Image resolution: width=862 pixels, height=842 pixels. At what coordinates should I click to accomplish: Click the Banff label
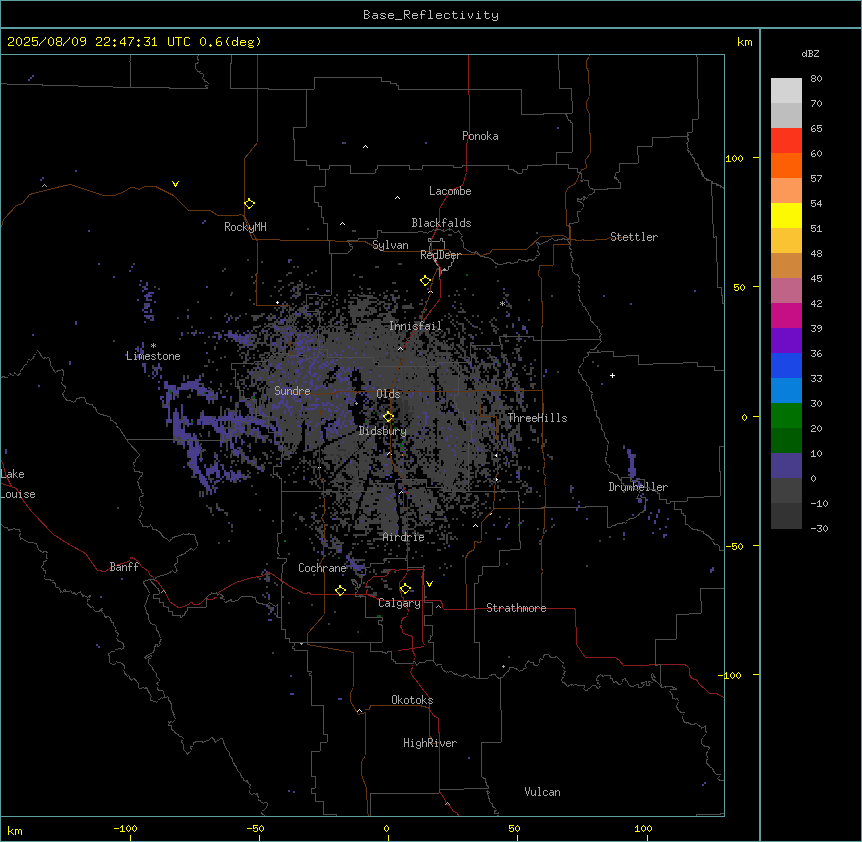tap(124, 567)
